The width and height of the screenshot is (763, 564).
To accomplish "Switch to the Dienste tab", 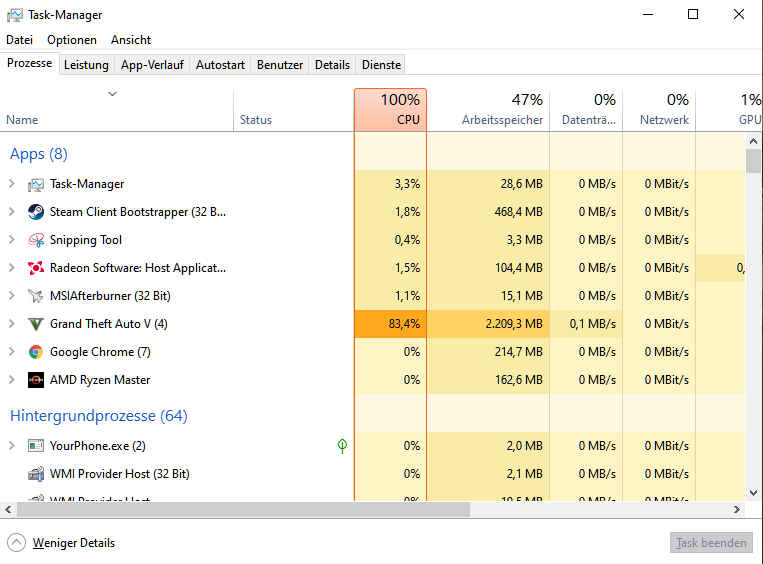I will [x=381, y=65].
